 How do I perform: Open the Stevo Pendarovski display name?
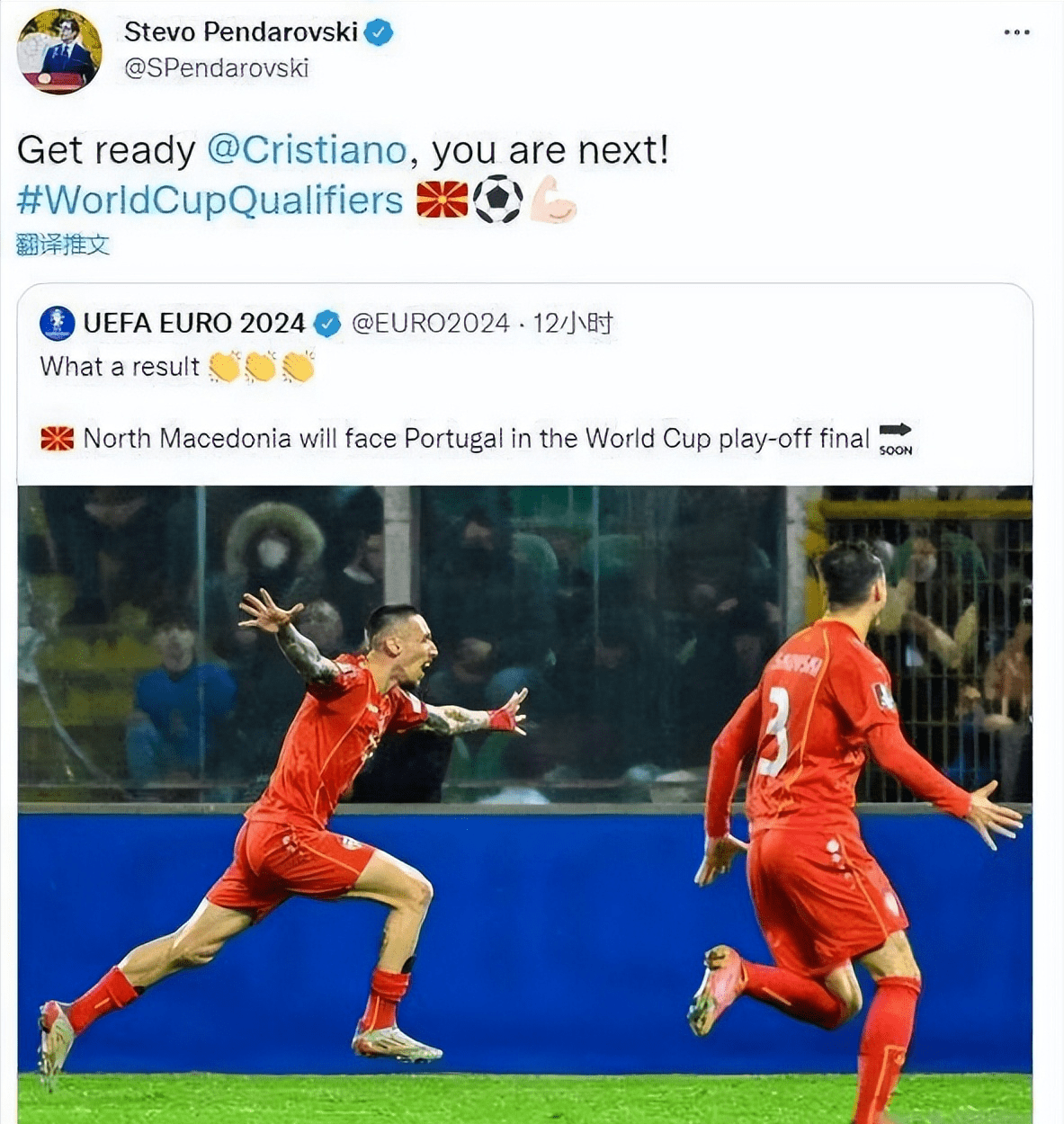point(241,32)
